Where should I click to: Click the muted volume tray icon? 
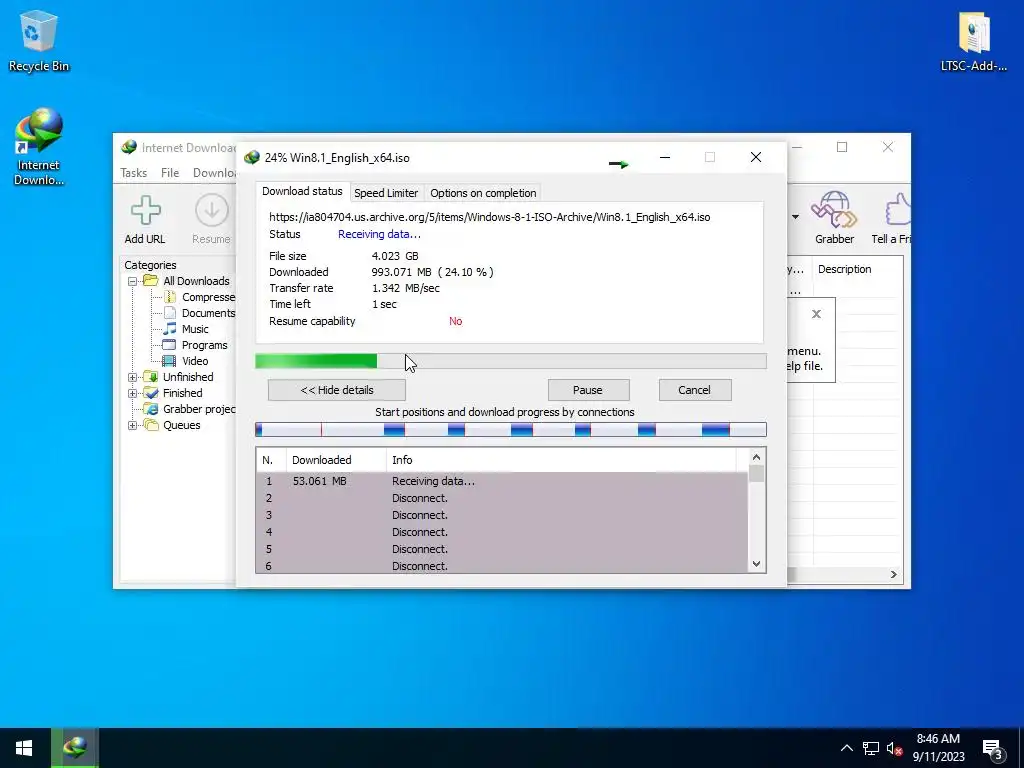pos(894,748)
